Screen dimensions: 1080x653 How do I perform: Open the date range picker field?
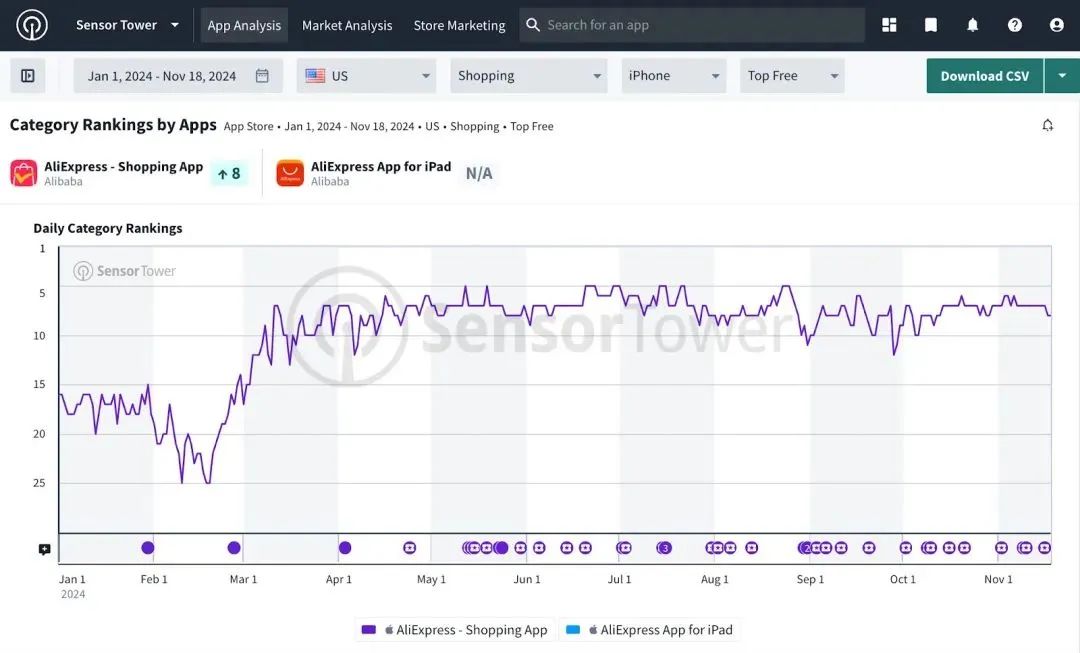pyautogui.click(x=178, y=76)
